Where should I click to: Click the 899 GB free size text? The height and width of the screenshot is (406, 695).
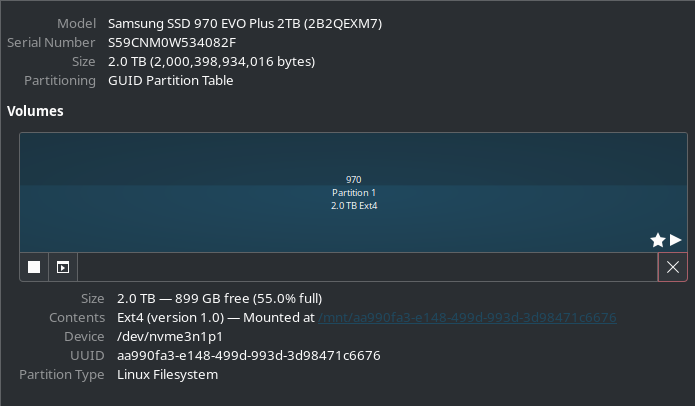212,299
